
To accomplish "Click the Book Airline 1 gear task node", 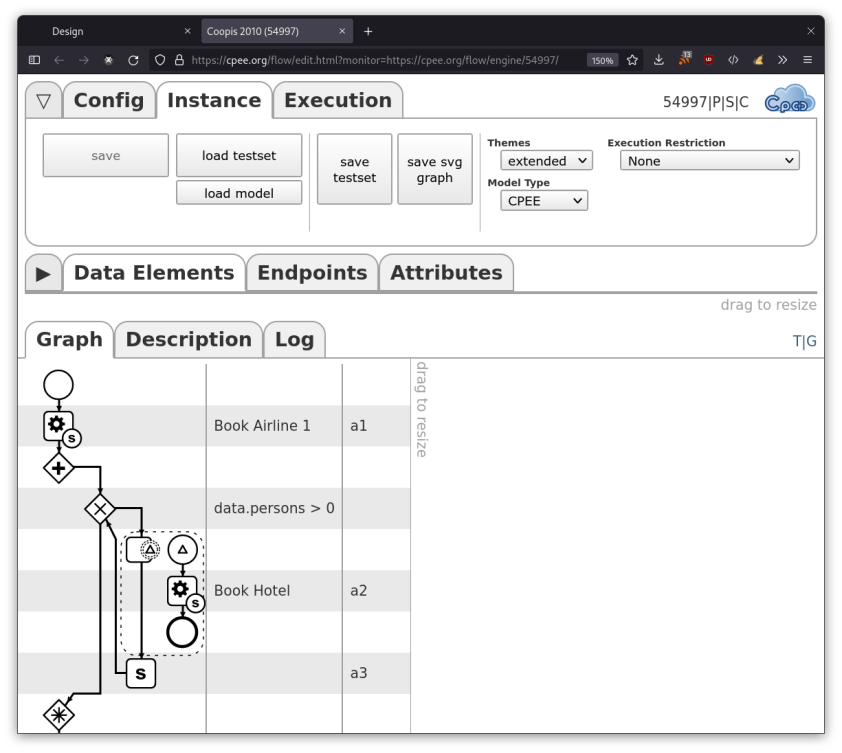I will pos(58,425).
